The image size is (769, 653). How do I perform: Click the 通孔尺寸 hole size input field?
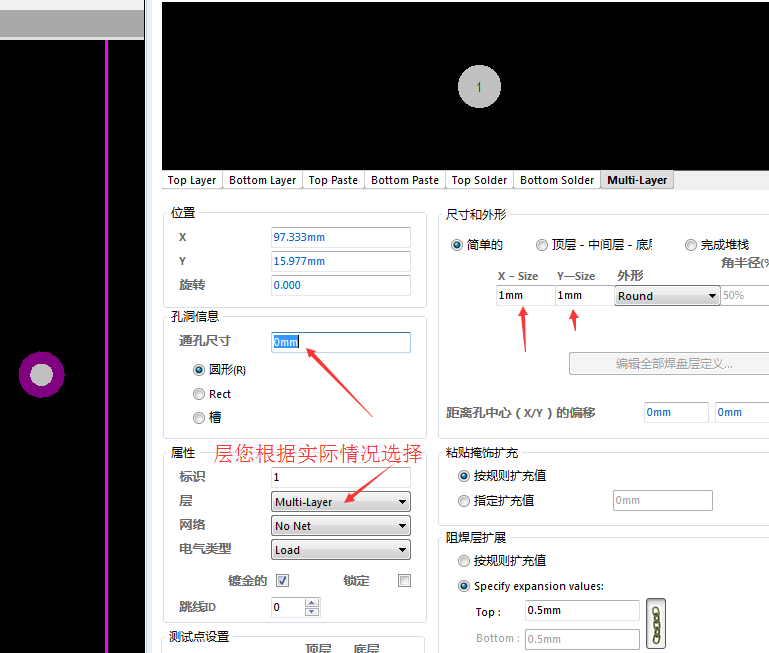pos(340,342)
